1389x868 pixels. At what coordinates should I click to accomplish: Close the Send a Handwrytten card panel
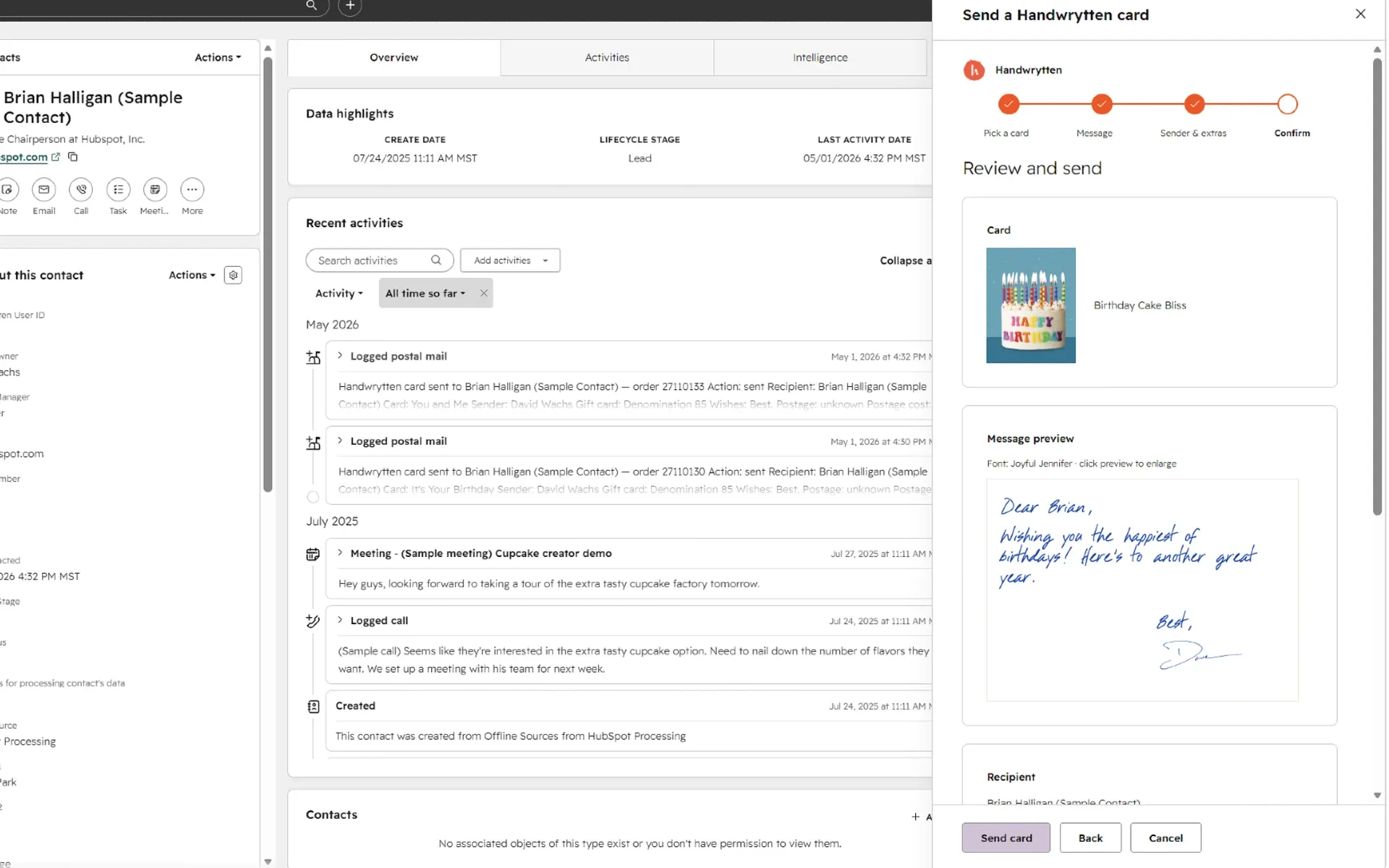click(x=1360, y=14)
